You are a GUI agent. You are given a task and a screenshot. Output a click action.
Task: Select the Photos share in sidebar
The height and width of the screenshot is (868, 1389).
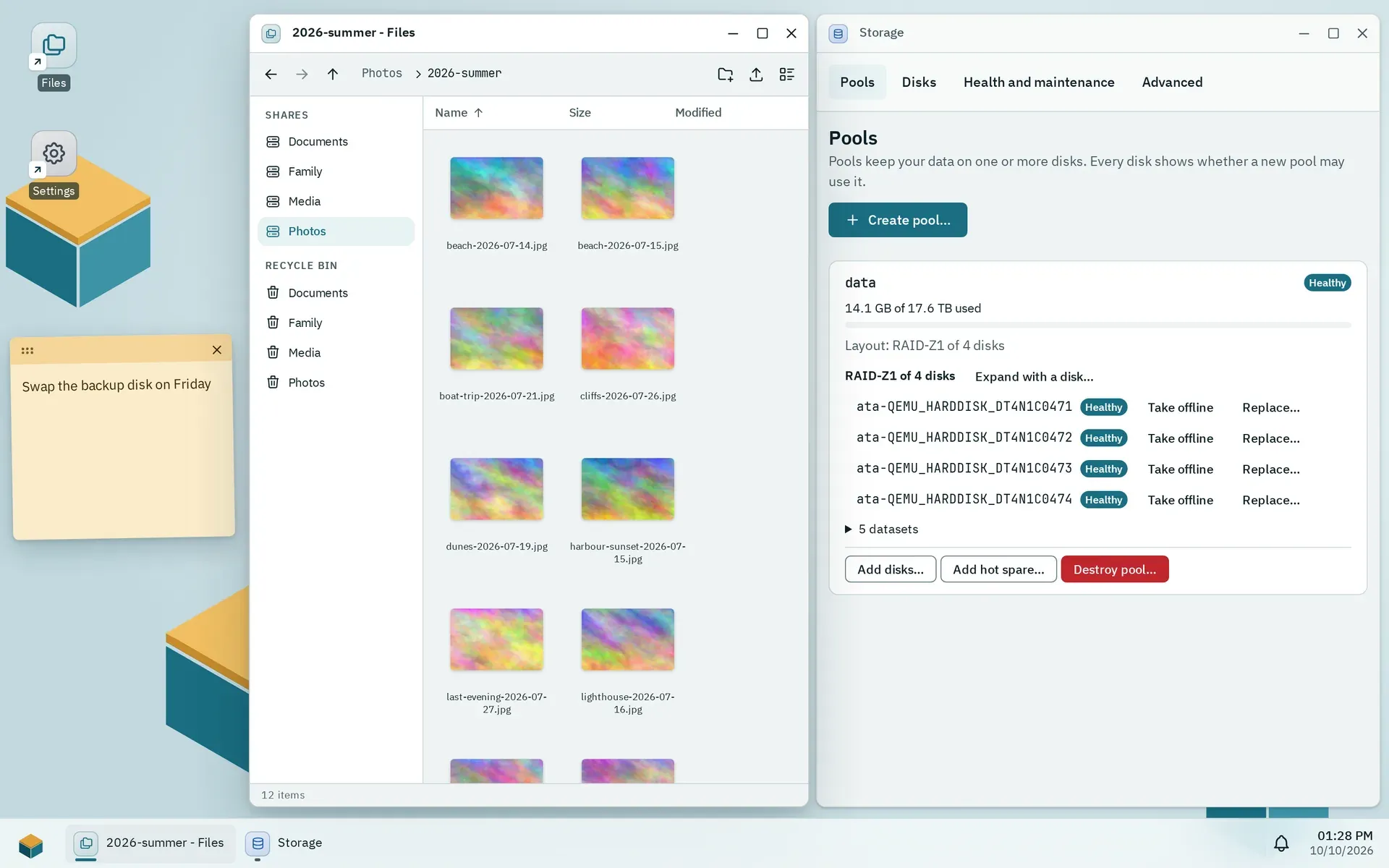[x=336, y=231]
